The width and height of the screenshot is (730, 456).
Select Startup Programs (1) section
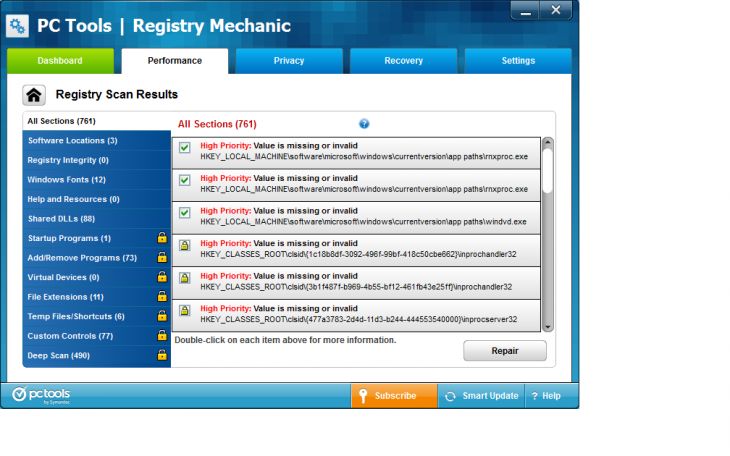pyautogui.click(x=97, y=238)
